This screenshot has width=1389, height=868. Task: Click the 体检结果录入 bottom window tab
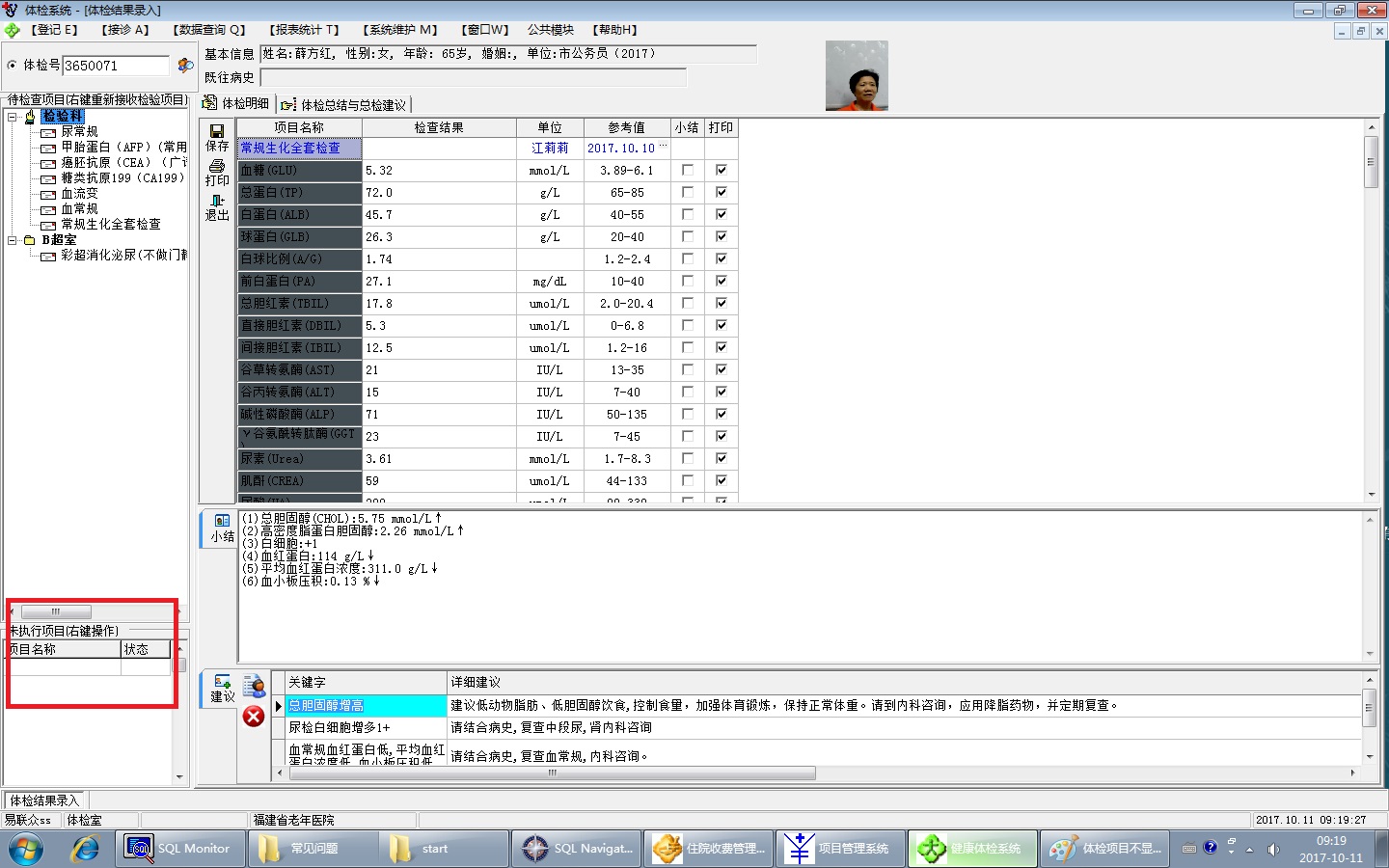44,800
